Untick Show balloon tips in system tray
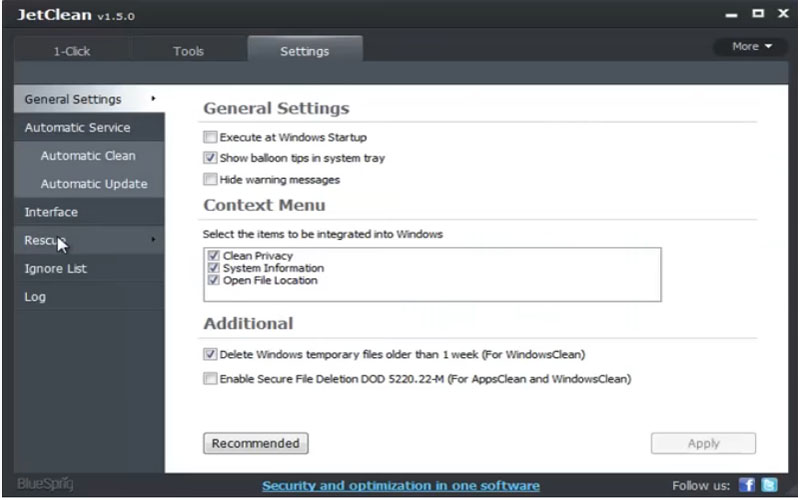 (x=210, y=158)
